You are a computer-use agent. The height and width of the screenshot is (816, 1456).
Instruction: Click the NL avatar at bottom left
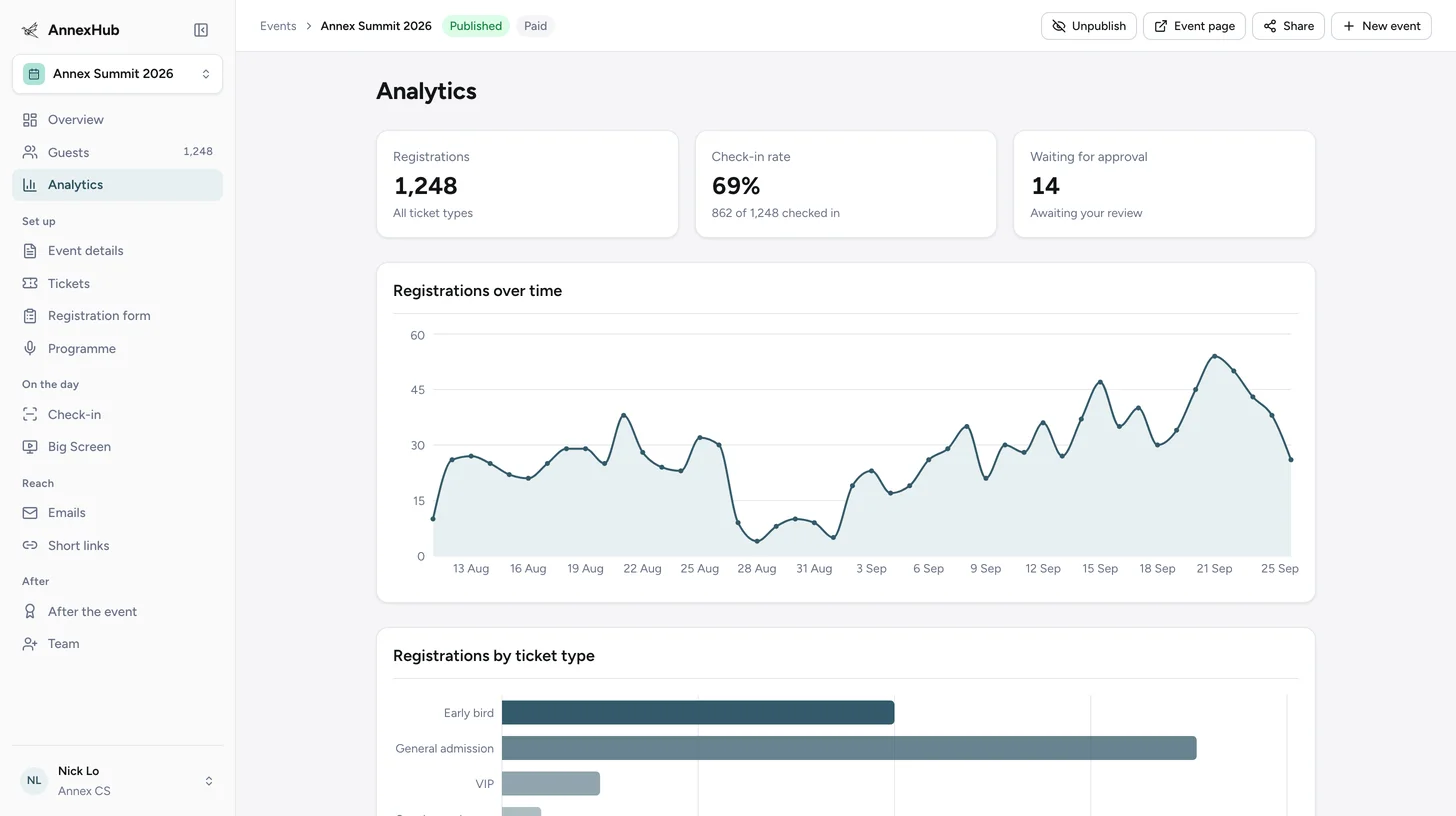pyautogui.click(x=34, y=781)
